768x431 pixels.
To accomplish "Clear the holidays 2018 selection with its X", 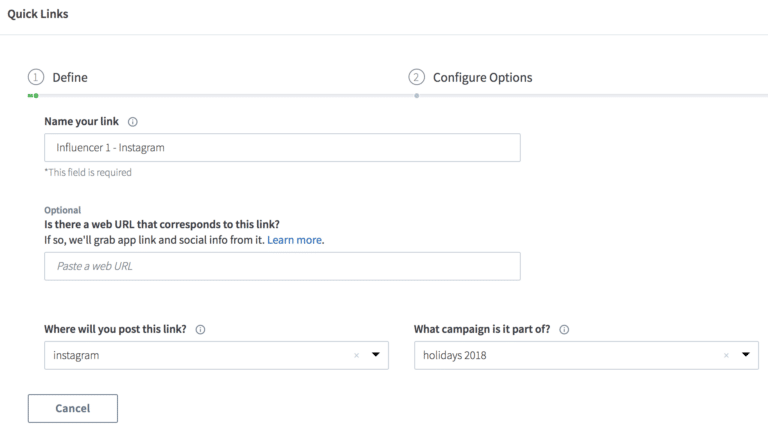I will click(726, 355).
